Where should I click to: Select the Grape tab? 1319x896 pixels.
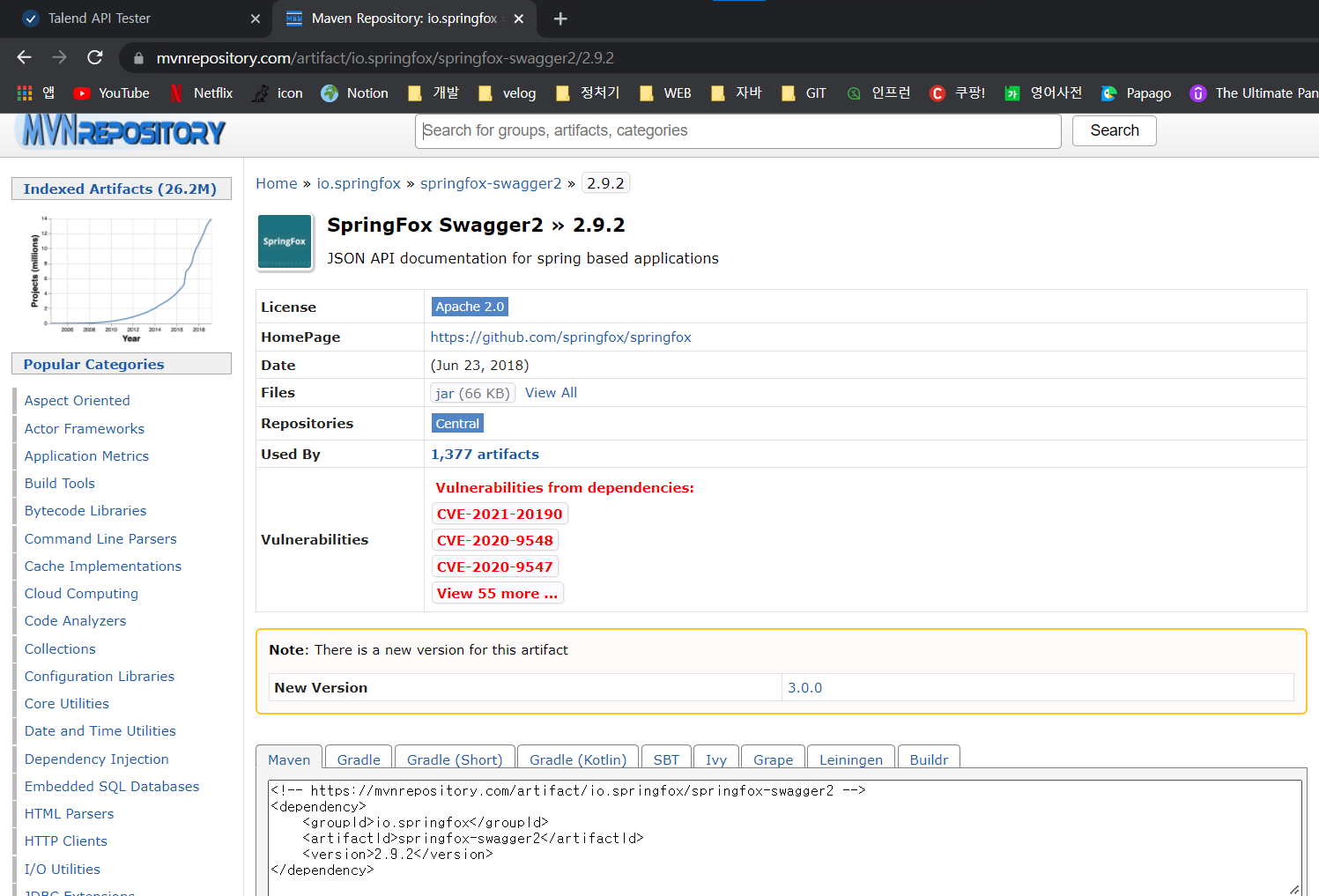(773, 759)
